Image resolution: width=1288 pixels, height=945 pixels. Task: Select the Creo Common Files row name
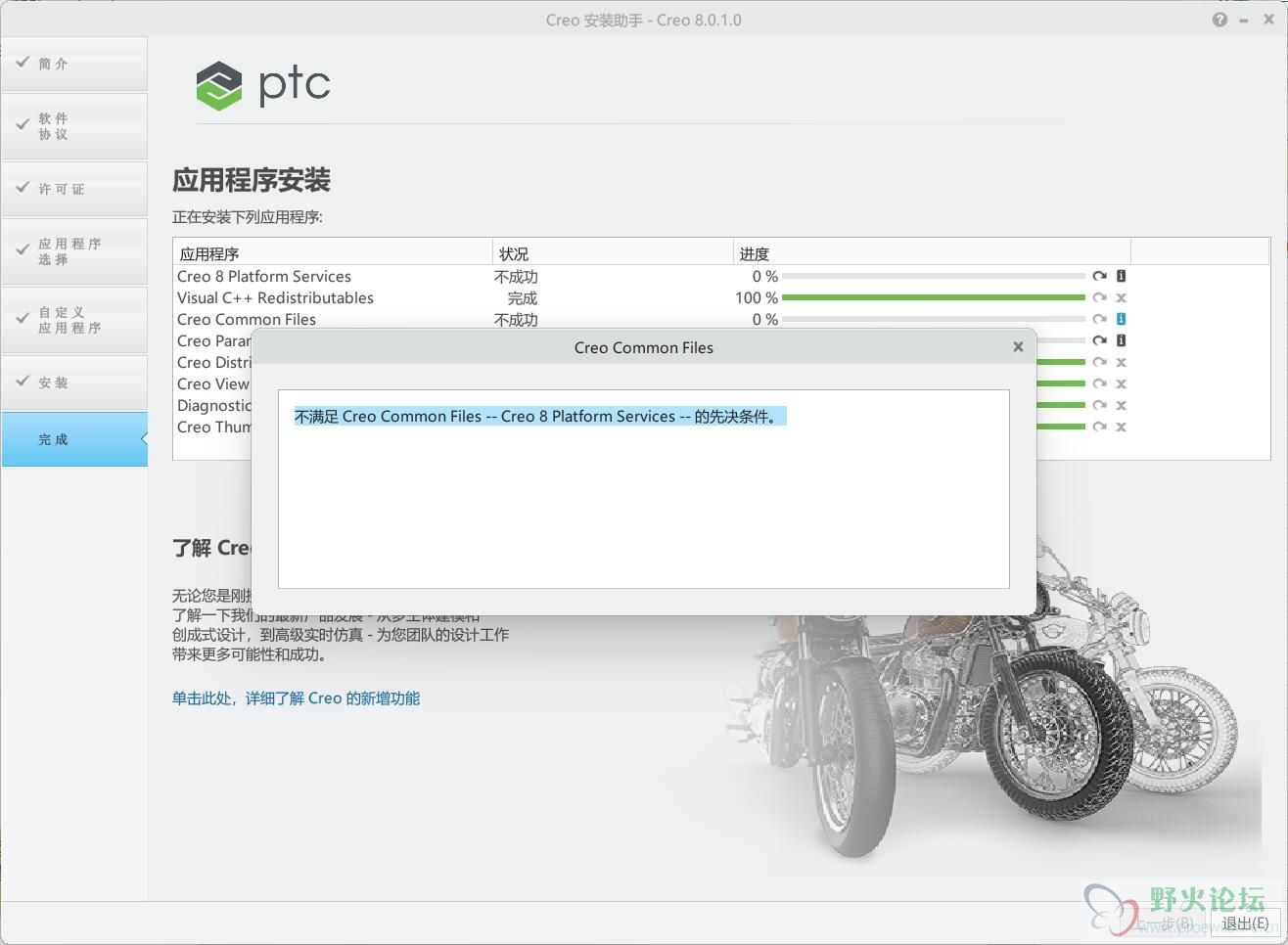(247, 320)
